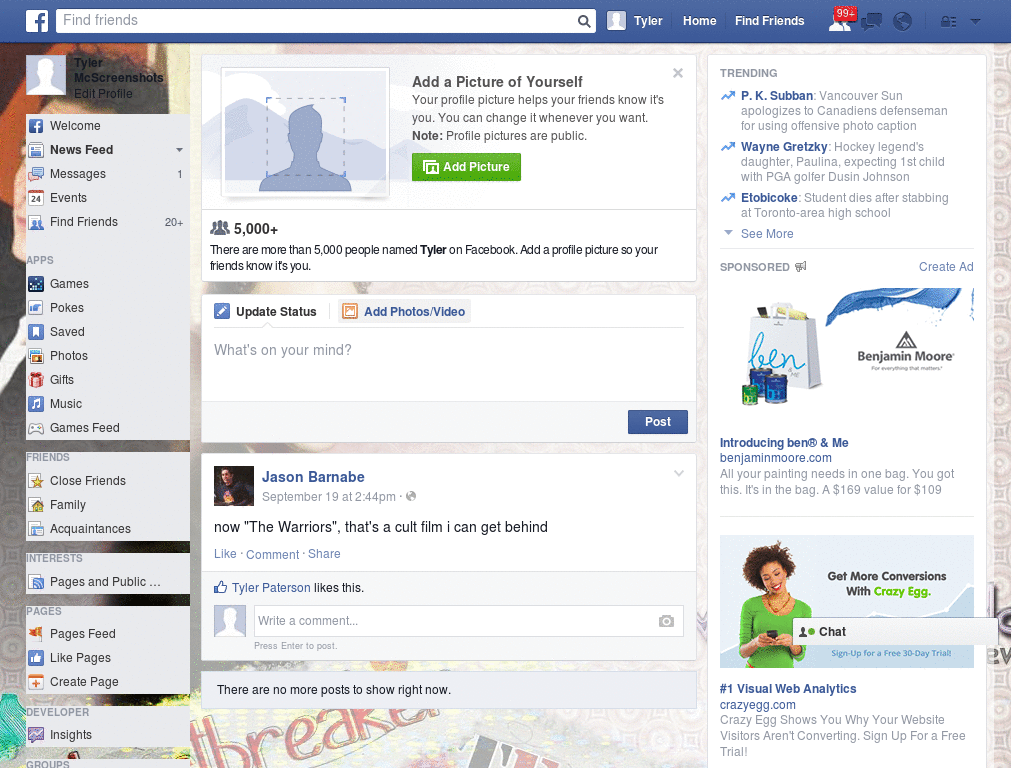Open privacy shortcuts lock icon

[948, 22]
